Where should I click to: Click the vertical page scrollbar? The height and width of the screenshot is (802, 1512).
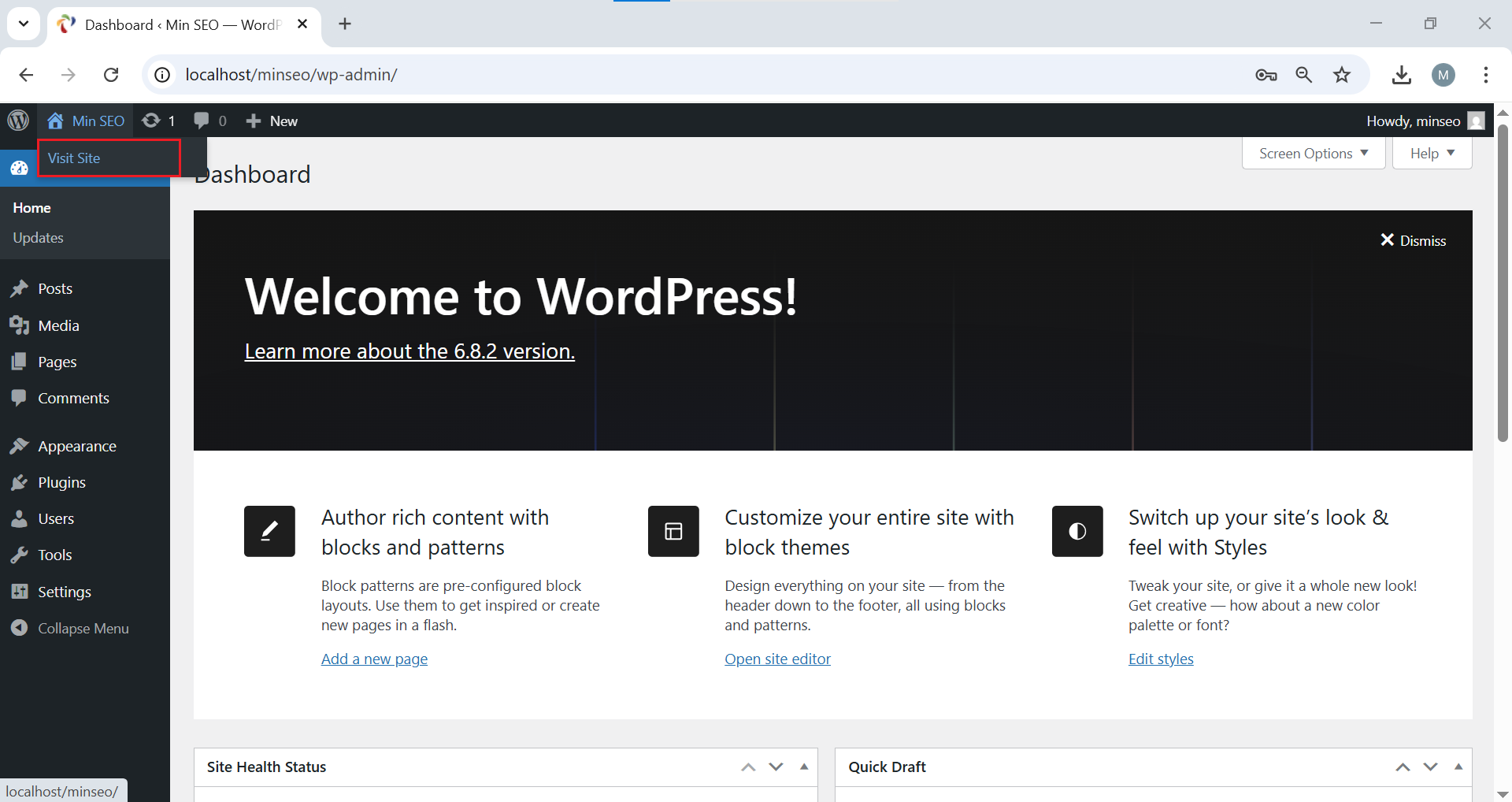1503,284
